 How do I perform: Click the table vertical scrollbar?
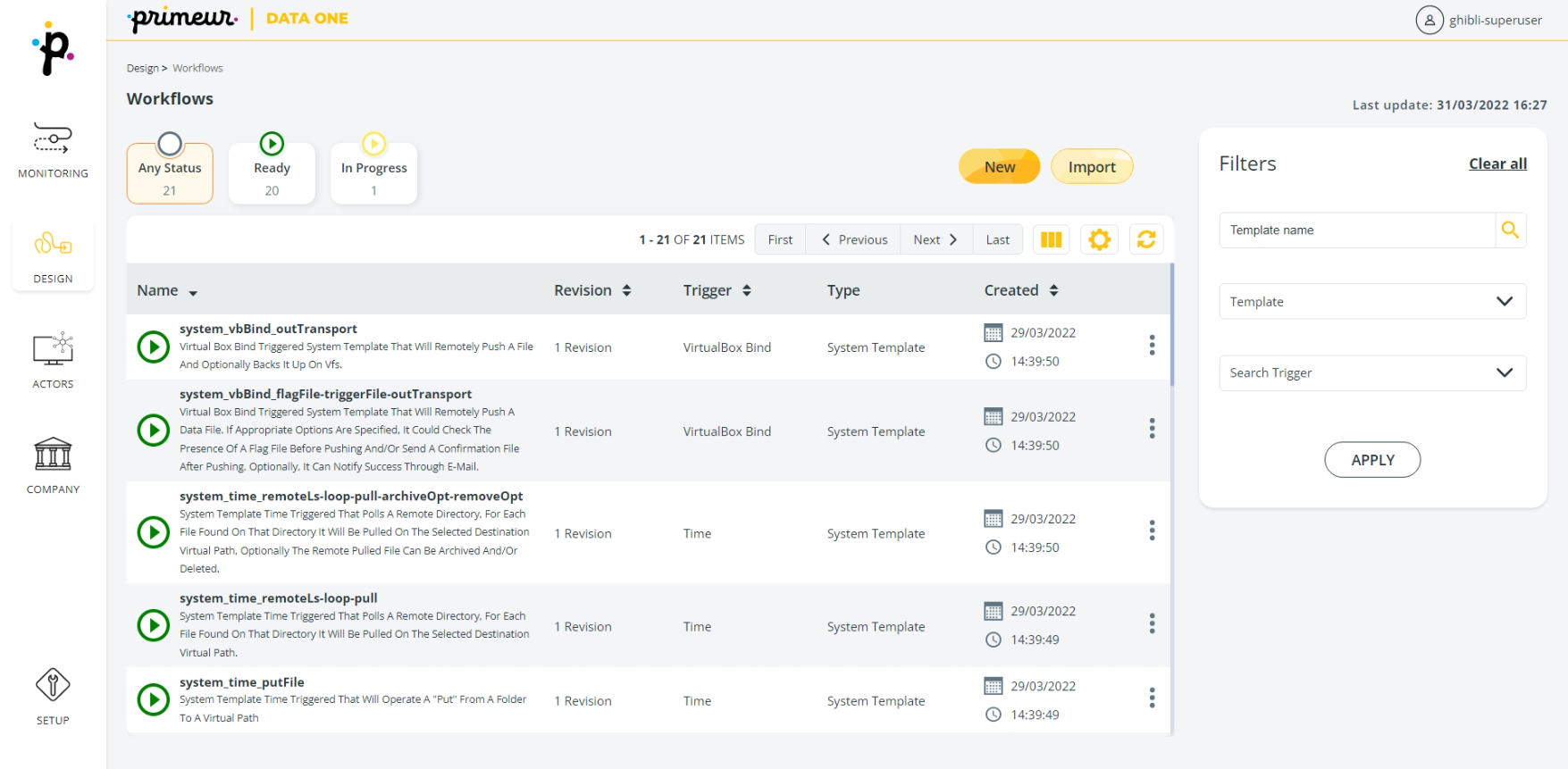pos(1171,324)
